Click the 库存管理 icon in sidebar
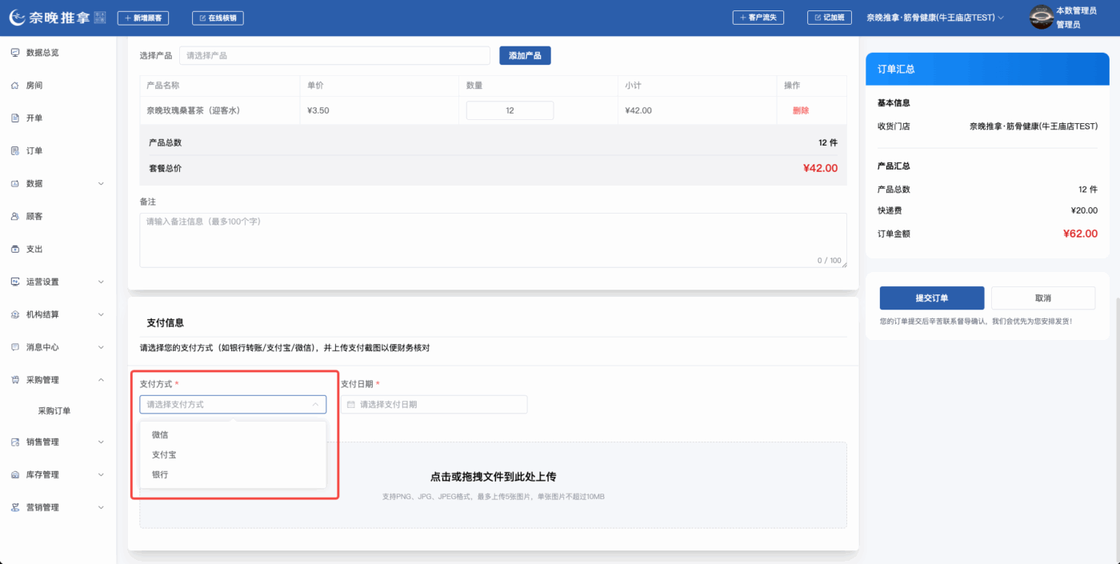The image size is (1120, 564). [x=15, y=475]
